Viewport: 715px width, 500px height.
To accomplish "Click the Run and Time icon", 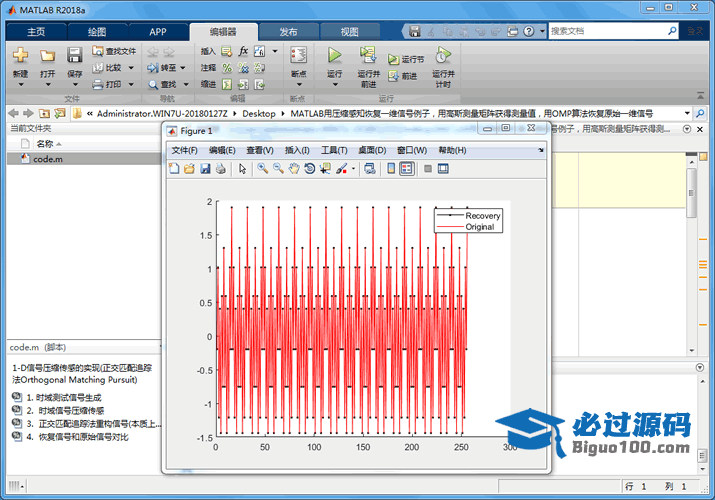I will tap(443, 55).
